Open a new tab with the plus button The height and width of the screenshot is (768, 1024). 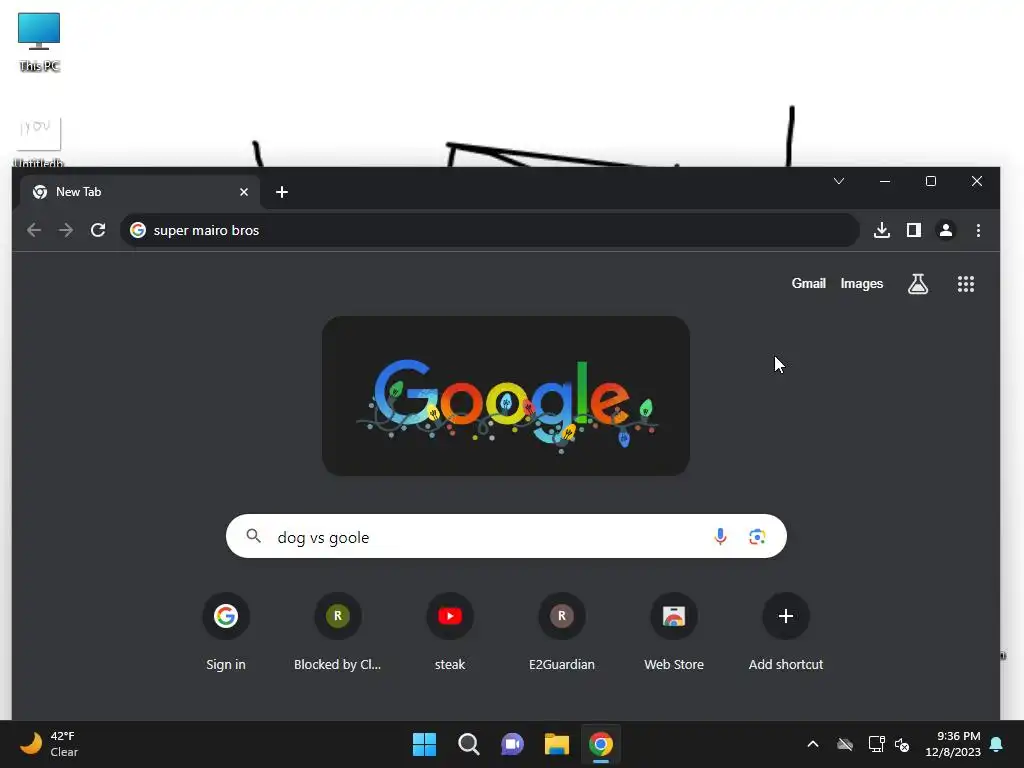[x=282, y=192]
